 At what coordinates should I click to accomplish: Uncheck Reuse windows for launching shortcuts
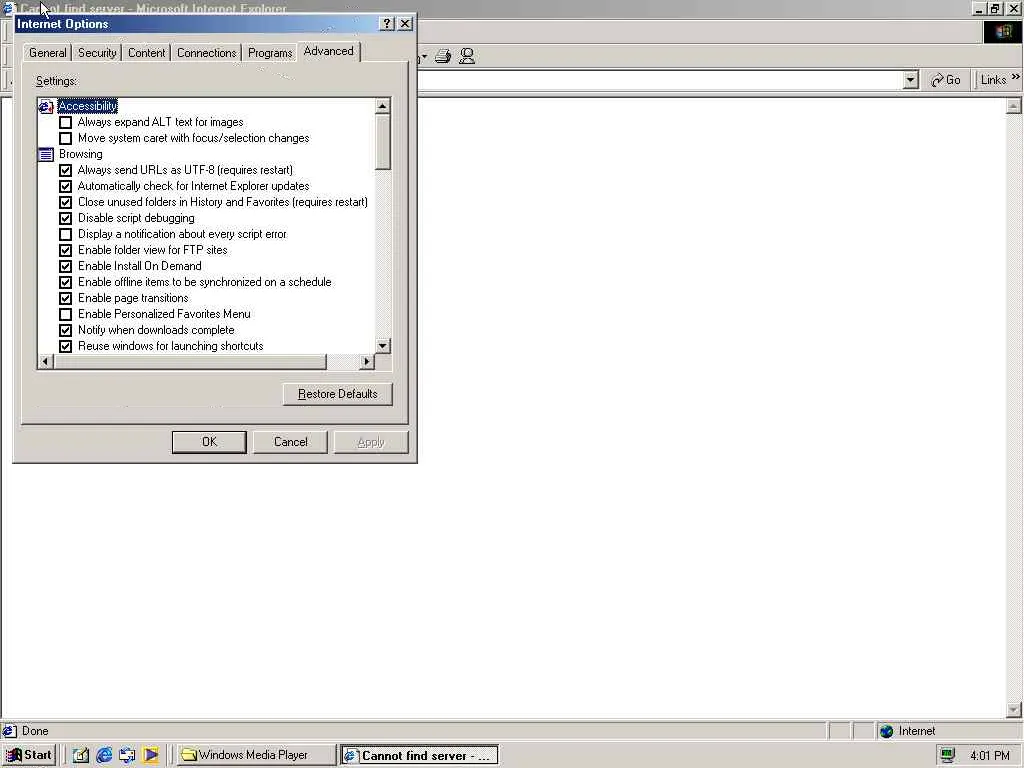point(65,346)
